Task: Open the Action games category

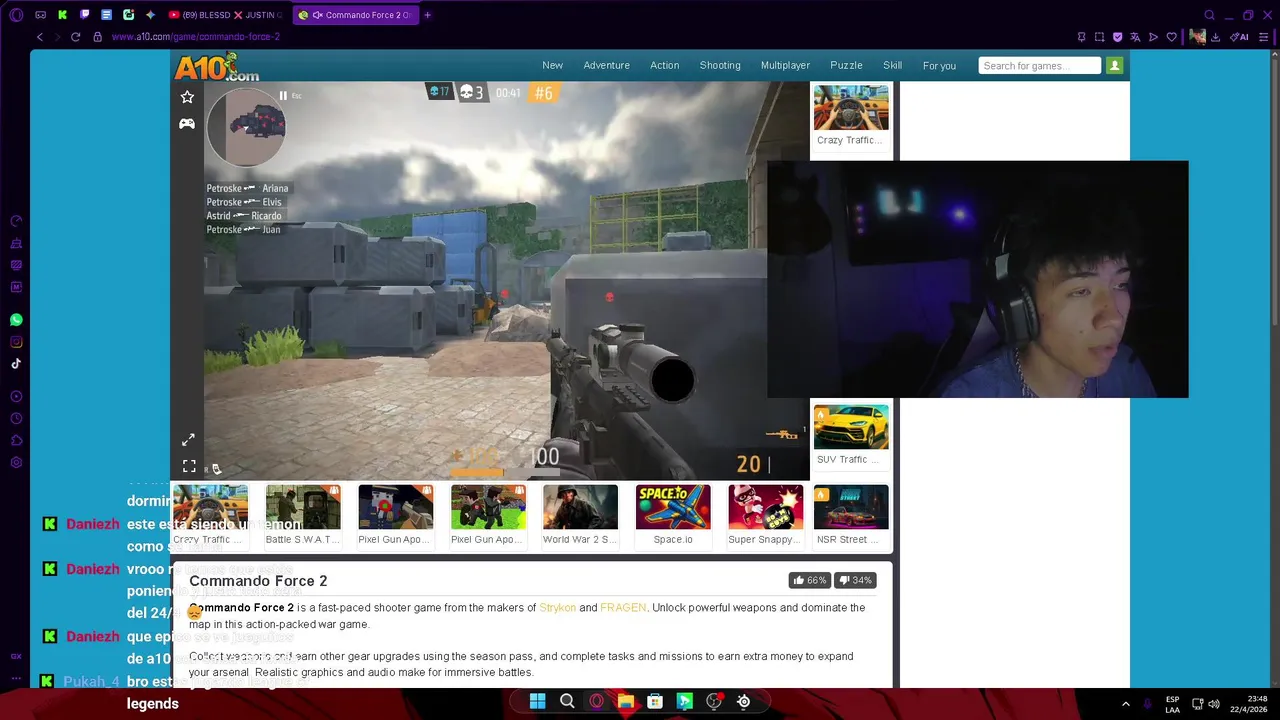Action: 665,65
